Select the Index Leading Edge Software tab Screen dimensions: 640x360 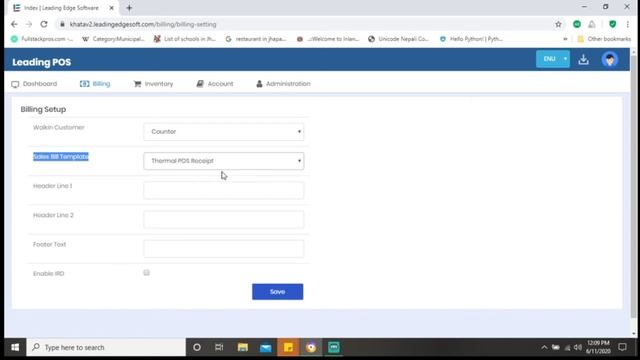[x=61, y=8]
